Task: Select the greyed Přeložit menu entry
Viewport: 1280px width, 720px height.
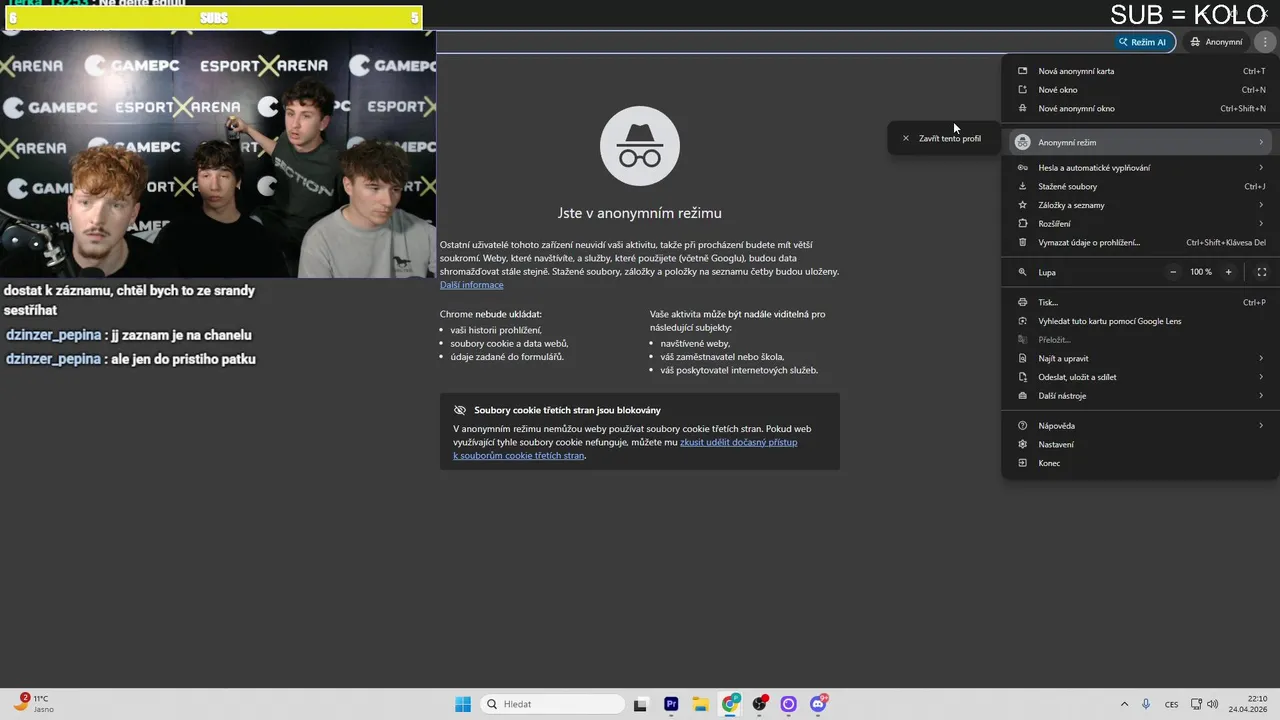Action: click(x=1140, y=340)
